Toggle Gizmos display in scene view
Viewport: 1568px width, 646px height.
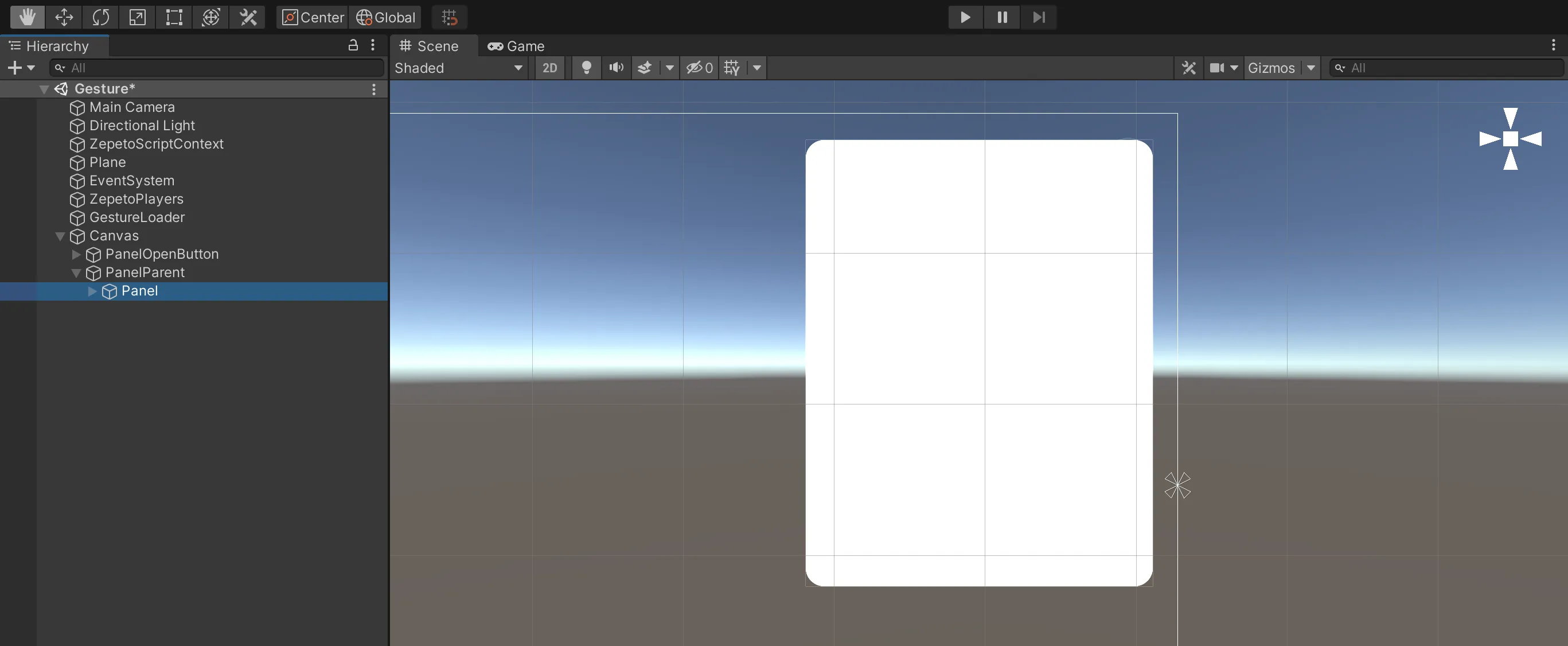point(1269,67)
